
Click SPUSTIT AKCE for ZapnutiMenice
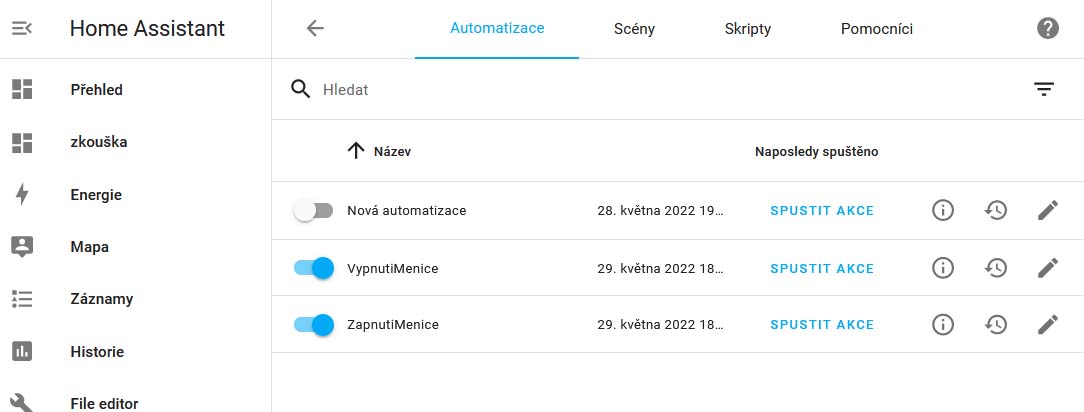pos(822,325)
